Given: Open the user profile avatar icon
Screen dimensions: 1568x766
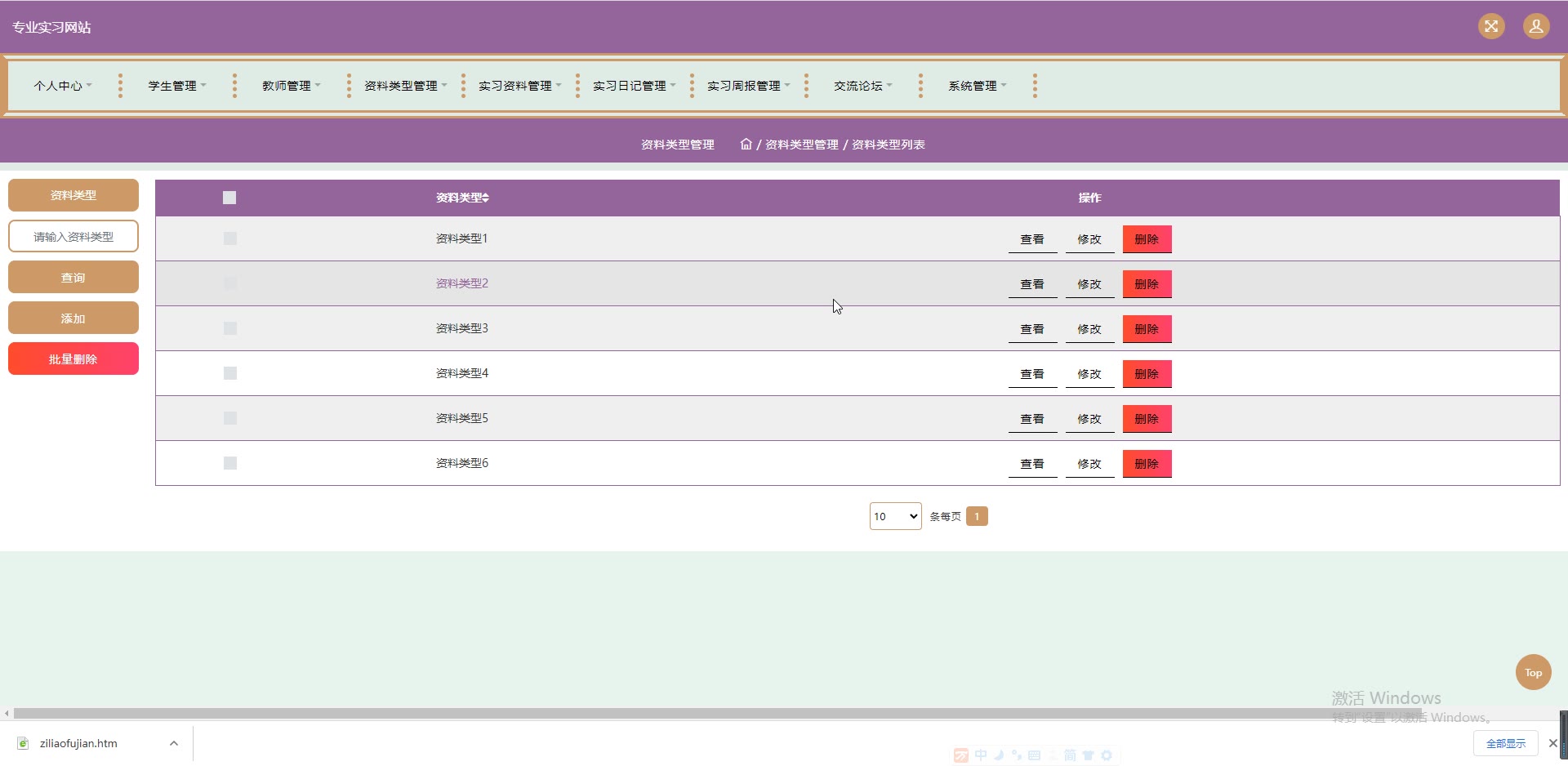Looking at the screenshot, I should [1535, 26].
